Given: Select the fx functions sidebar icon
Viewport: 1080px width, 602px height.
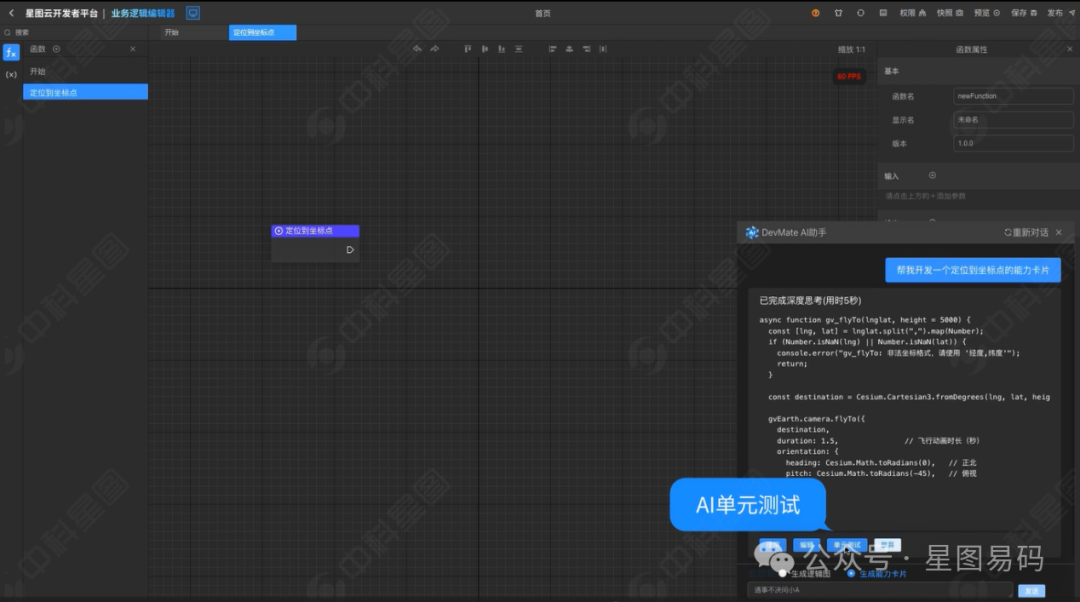Looking at the screenshot, I should [x=11, y=52].
